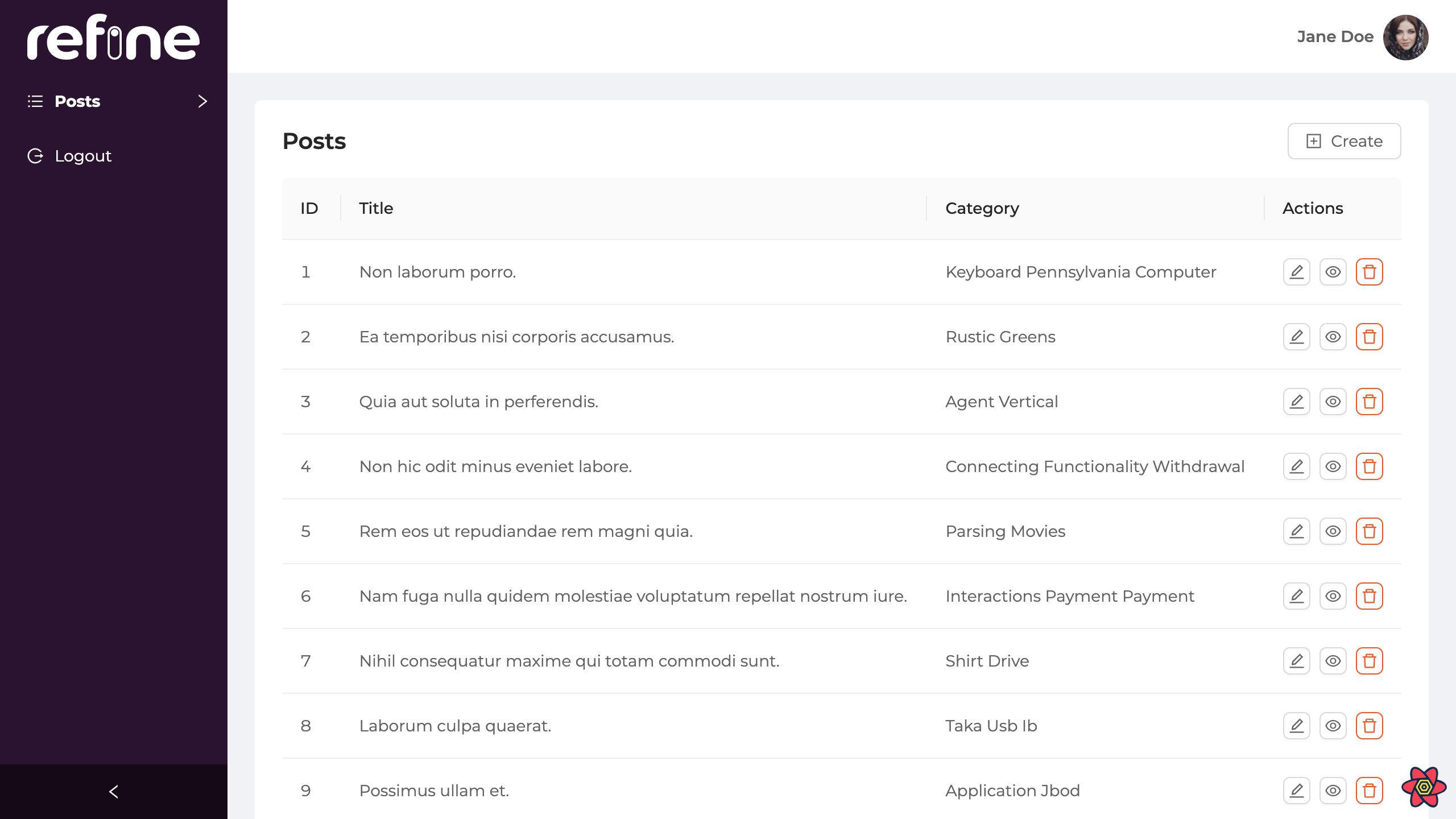Click the Category column header
This screenshot has width=1456, height=819.
tap(982, 208)
